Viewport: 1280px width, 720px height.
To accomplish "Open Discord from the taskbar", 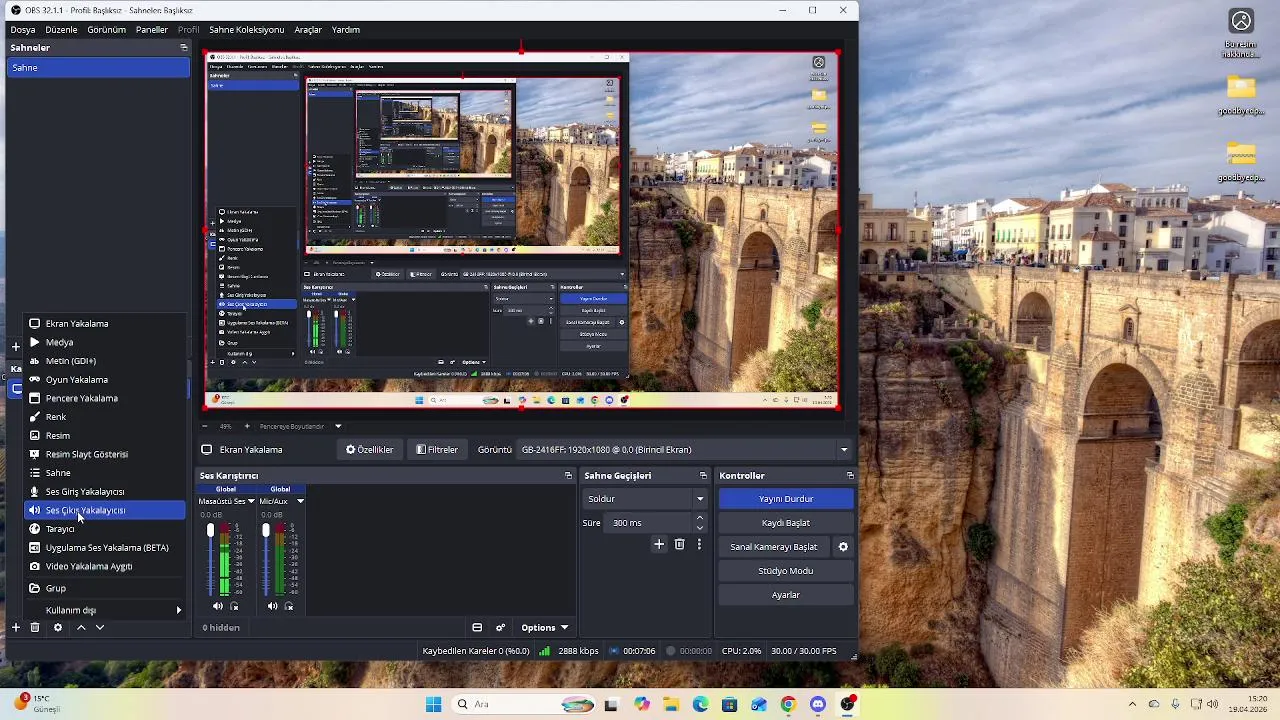I will (x=818, y=704).
